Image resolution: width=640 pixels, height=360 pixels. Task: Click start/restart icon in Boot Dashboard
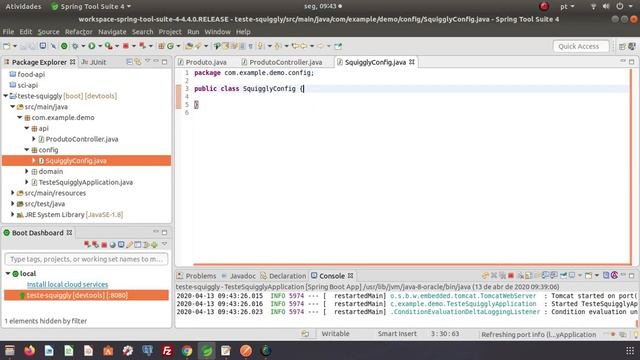pos(87,244)
